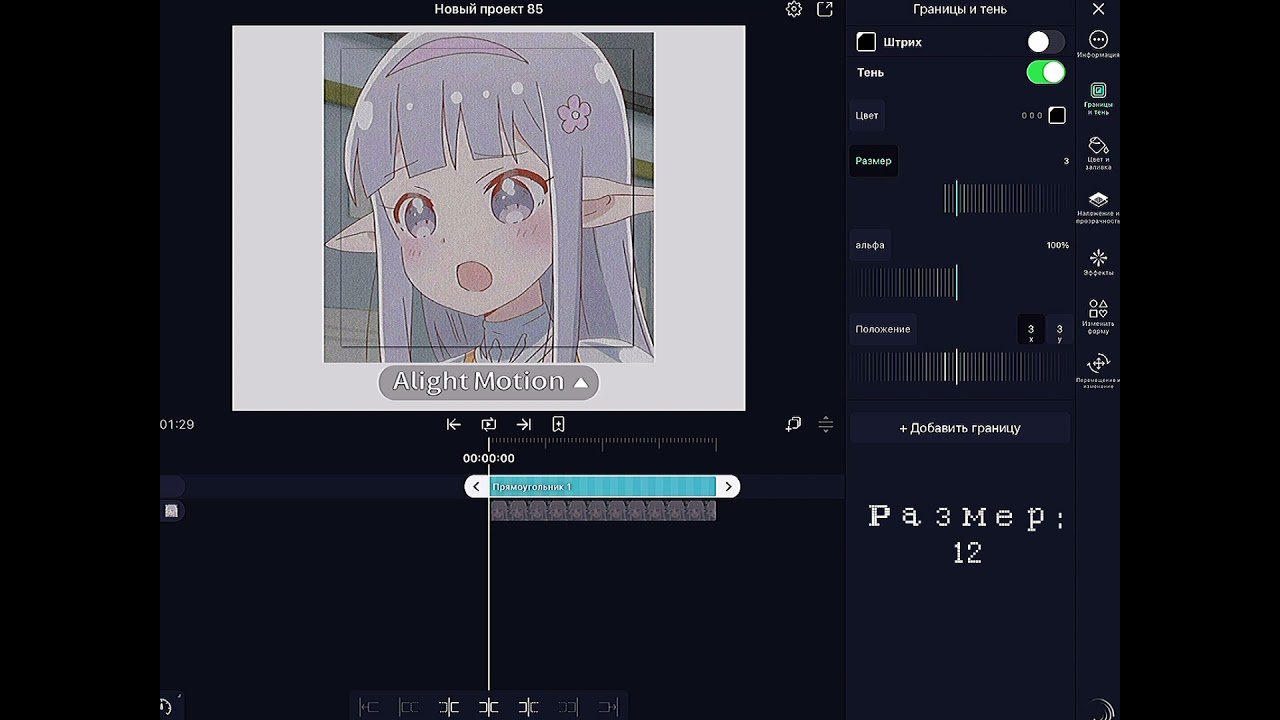Screen dimensions: 1280x720
Task: Open Наложение и прозрачность tab
Action: click(1098, 207)
